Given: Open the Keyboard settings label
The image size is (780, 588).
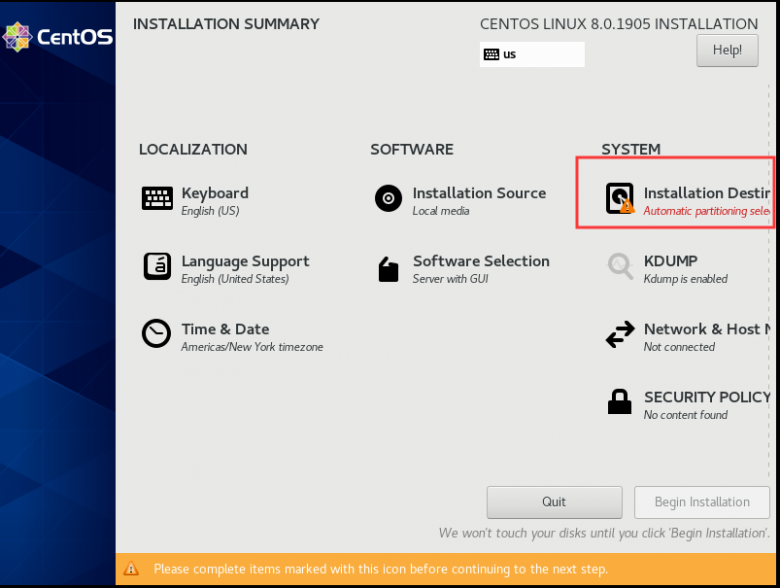Looking at the screenshot, I should [215, 193].
